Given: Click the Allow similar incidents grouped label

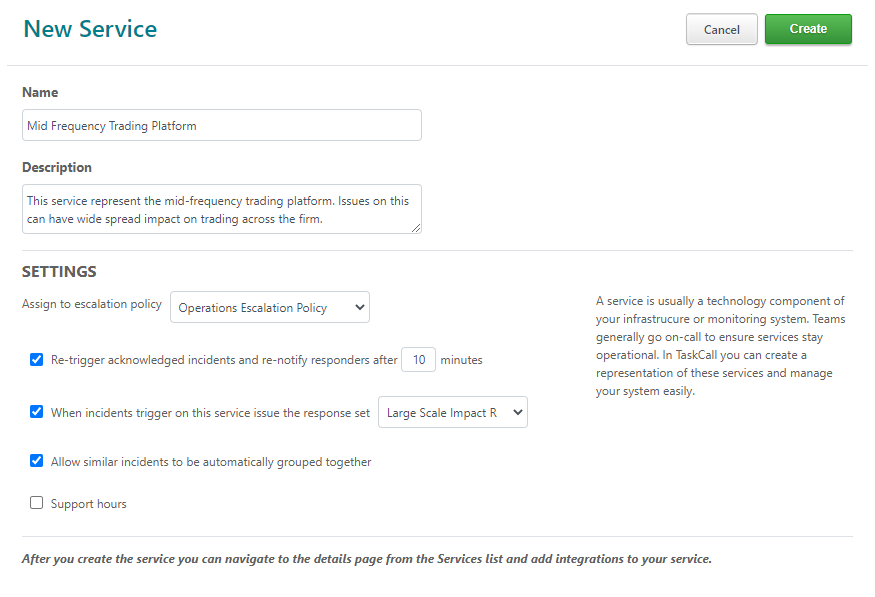Looking at the screenshot, I should point(211,462).
